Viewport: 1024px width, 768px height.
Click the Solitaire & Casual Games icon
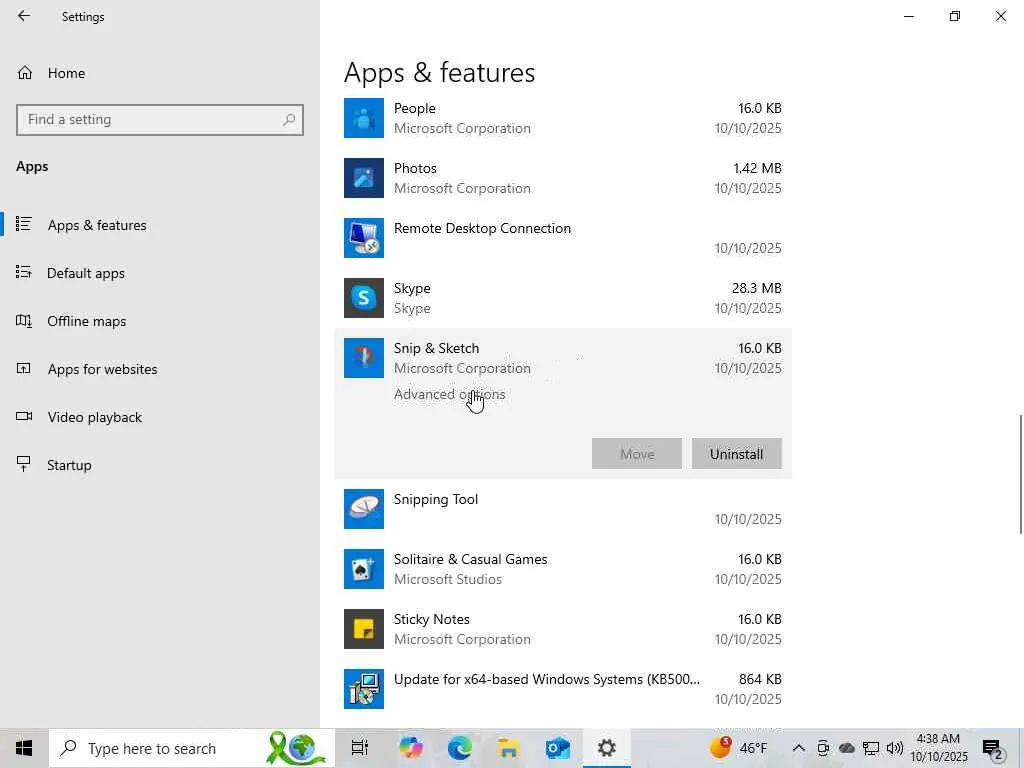point(364,569)
